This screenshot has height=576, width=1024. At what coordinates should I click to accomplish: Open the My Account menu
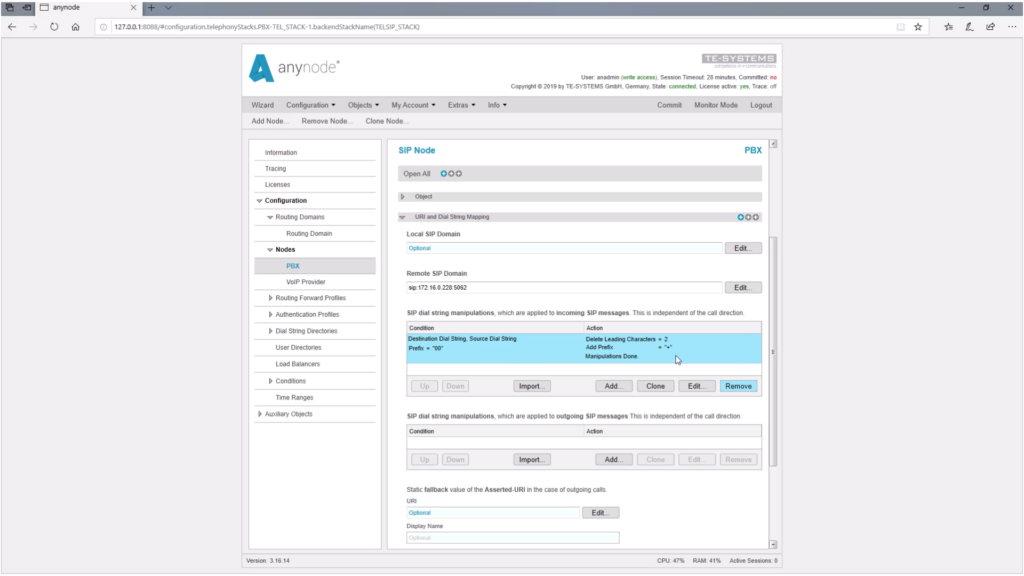click(413, 105)
